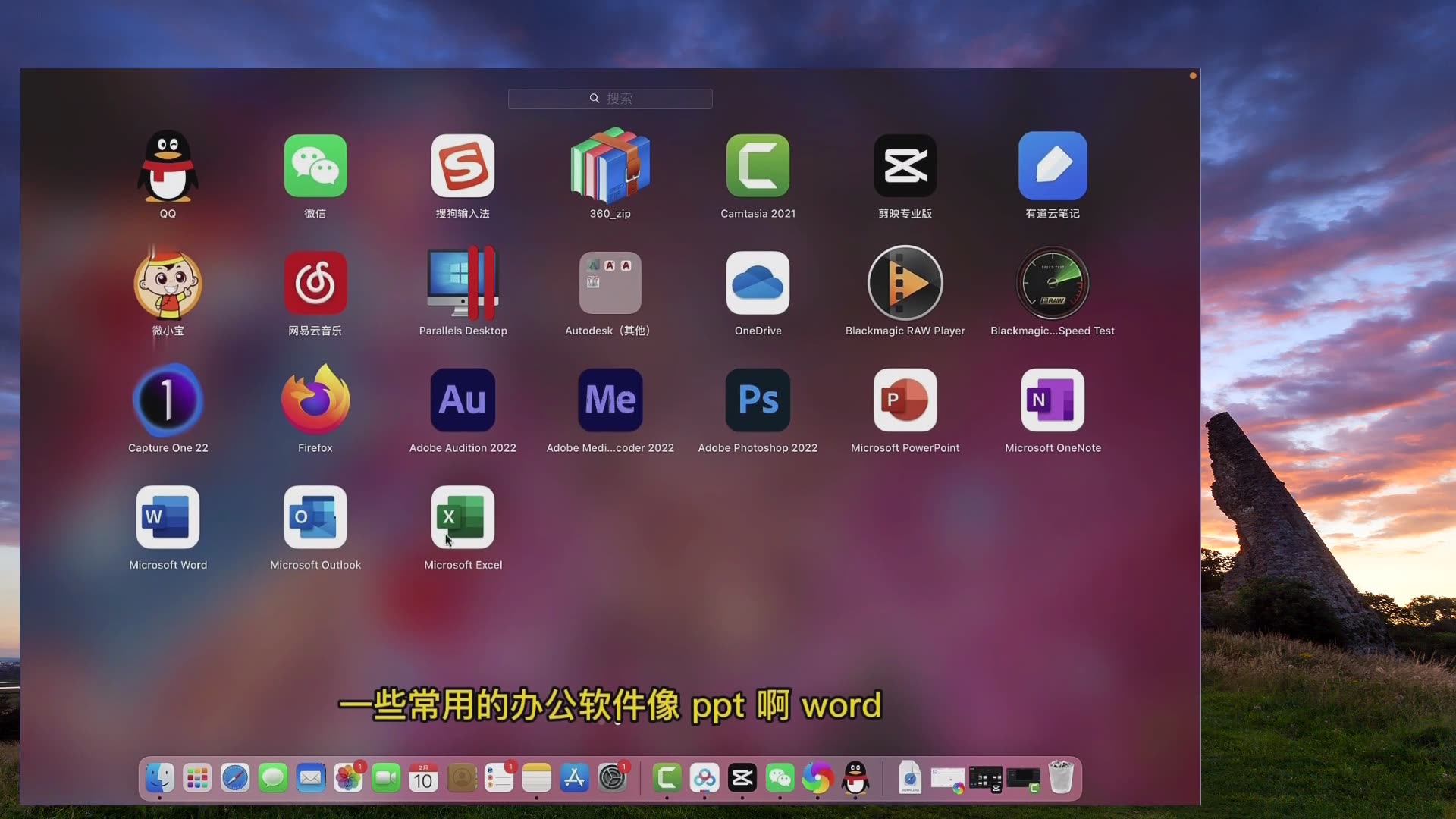Open Microsoft OneNote
This screenshot has height=819, width=1456.
point(1053,400)
